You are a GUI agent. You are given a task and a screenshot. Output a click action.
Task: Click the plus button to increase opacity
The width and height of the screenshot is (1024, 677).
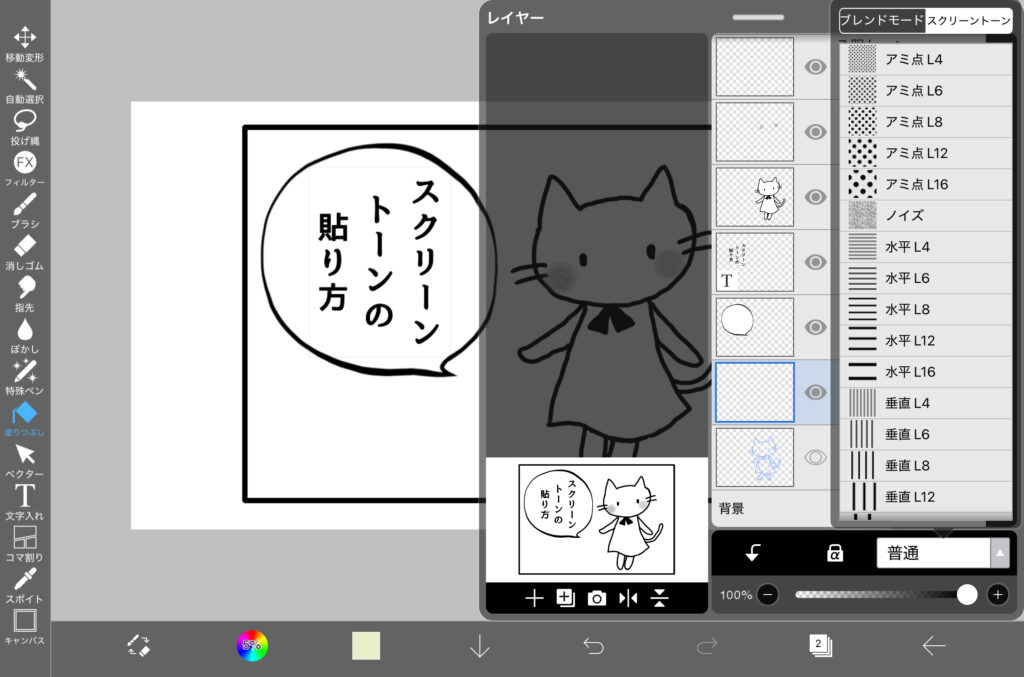coord(997,594)
